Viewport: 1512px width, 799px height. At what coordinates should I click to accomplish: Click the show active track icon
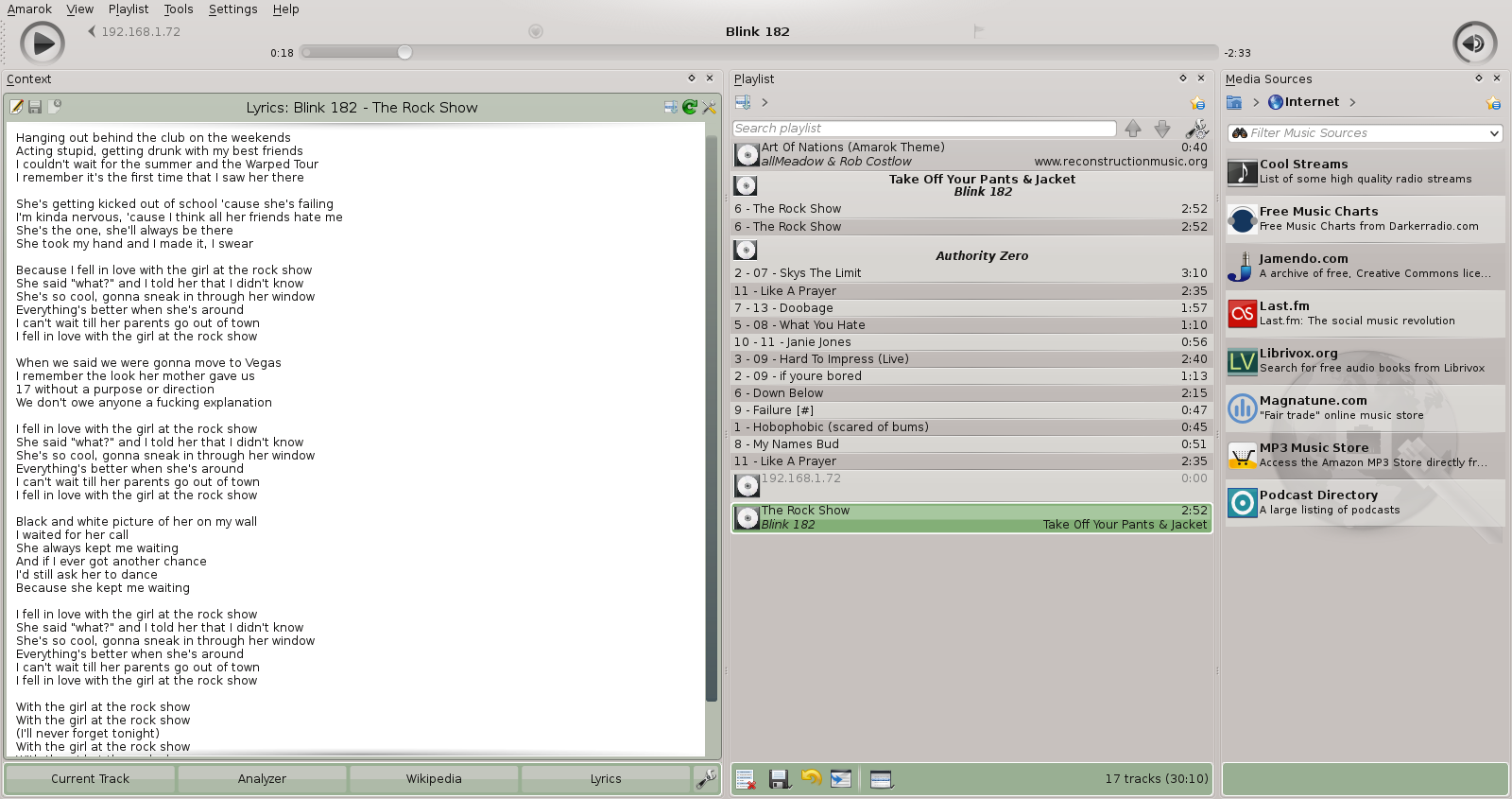(841, 779)
